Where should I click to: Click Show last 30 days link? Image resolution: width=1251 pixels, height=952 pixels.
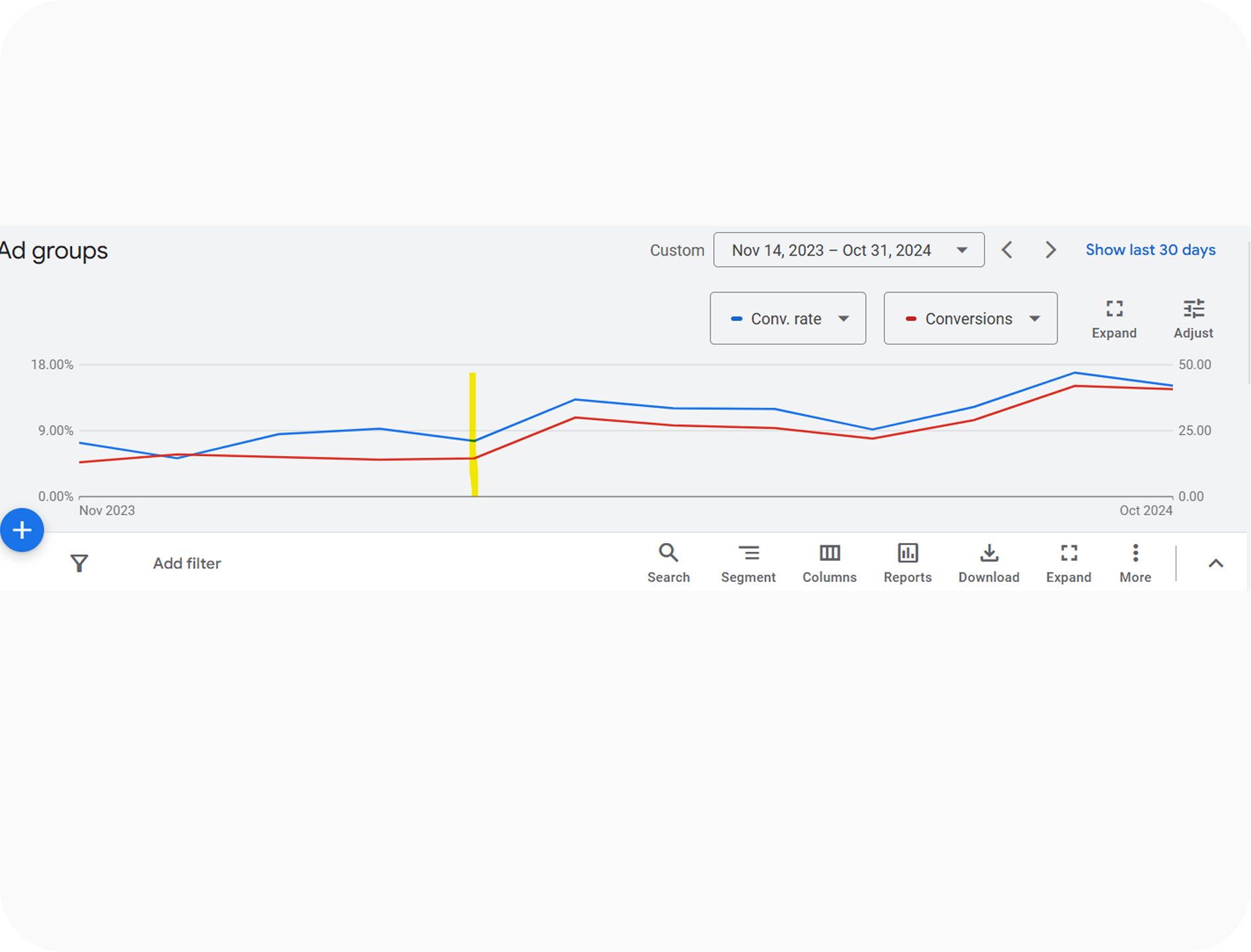(x=1151, y=250)
